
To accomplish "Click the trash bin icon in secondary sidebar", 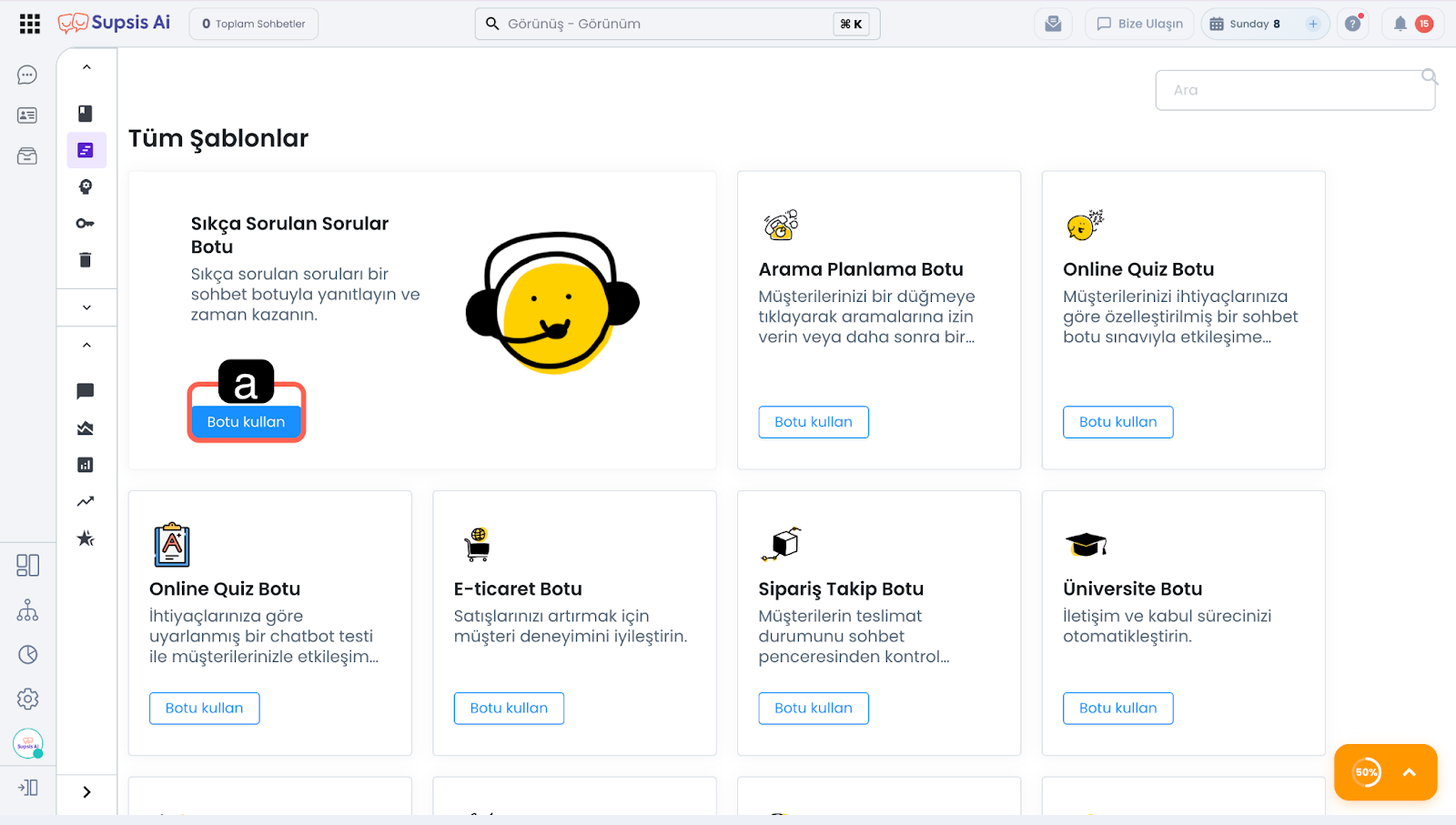I will (86, 260).
